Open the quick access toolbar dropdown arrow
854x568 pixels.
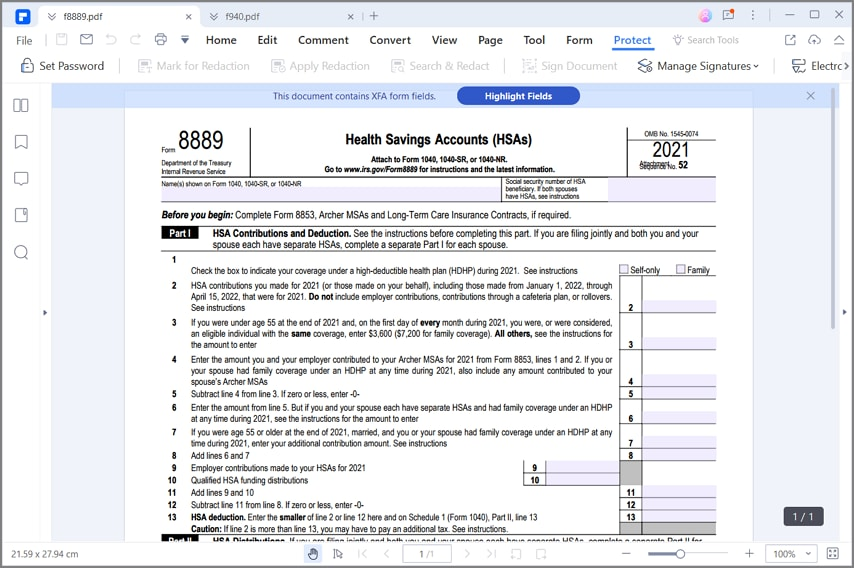[x=185, y=40]
